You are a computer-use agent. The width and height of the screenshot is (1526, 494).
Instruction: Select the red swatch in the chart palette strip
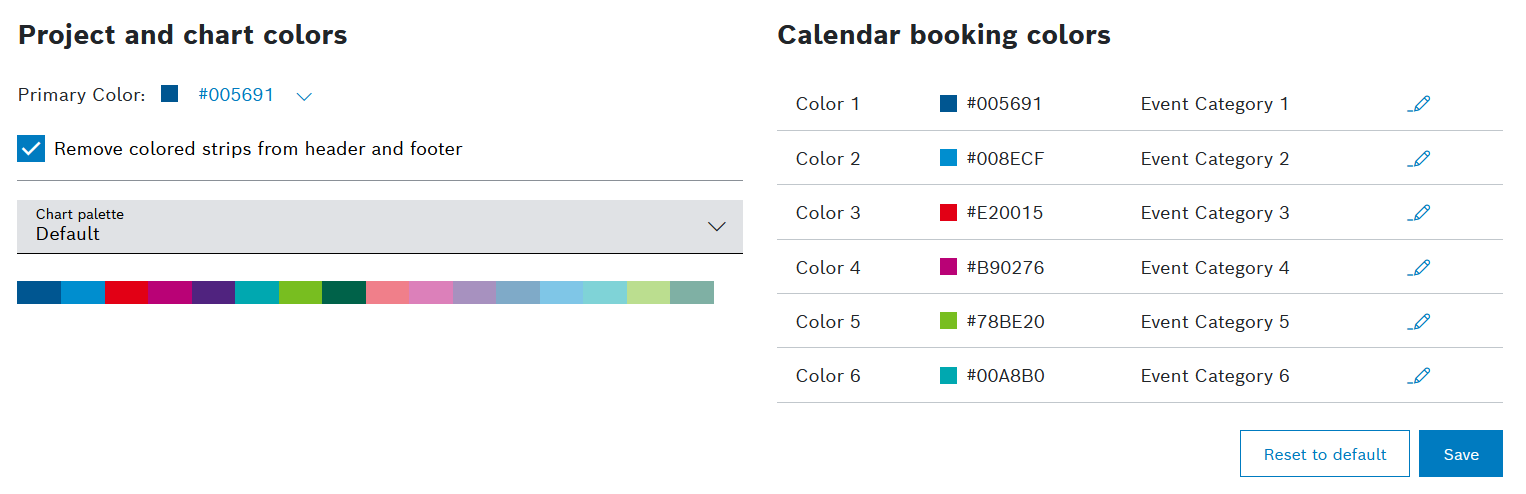tap(126, 292)
